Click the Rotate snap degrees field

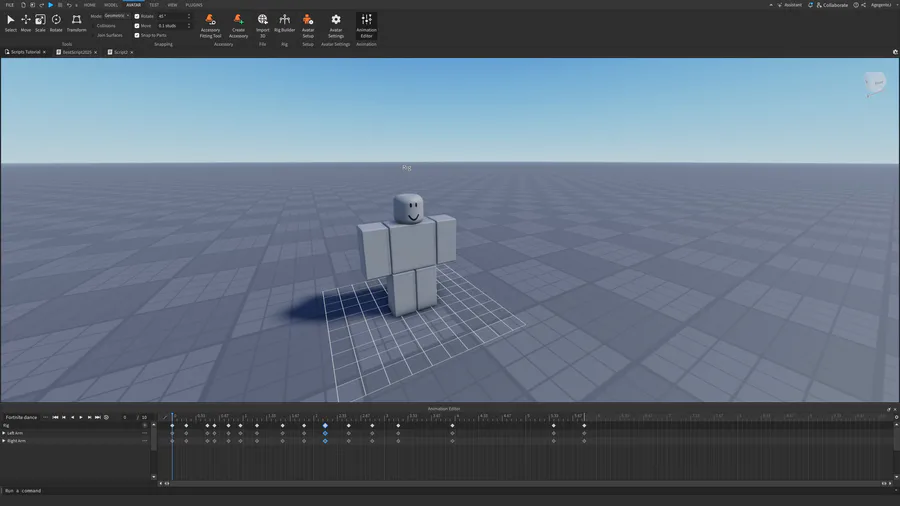coord(172,16)
